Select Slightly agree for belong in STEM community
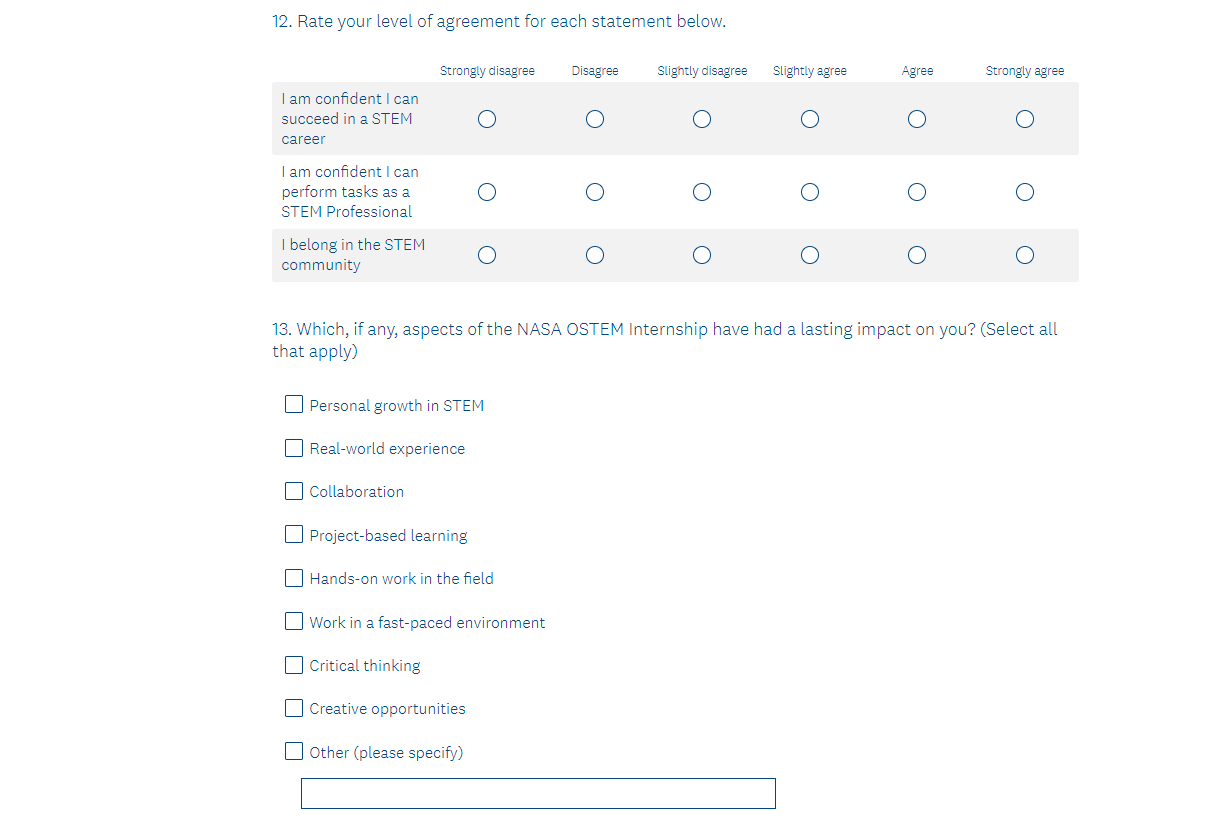This screenshot has height=834, width=1223. point(810,255)
